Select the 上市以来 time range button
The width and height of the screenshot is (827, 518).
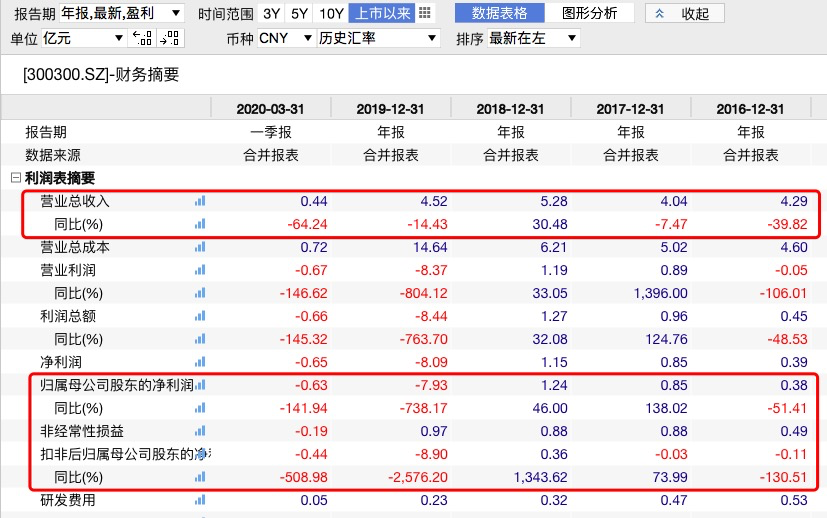(381, 13)
